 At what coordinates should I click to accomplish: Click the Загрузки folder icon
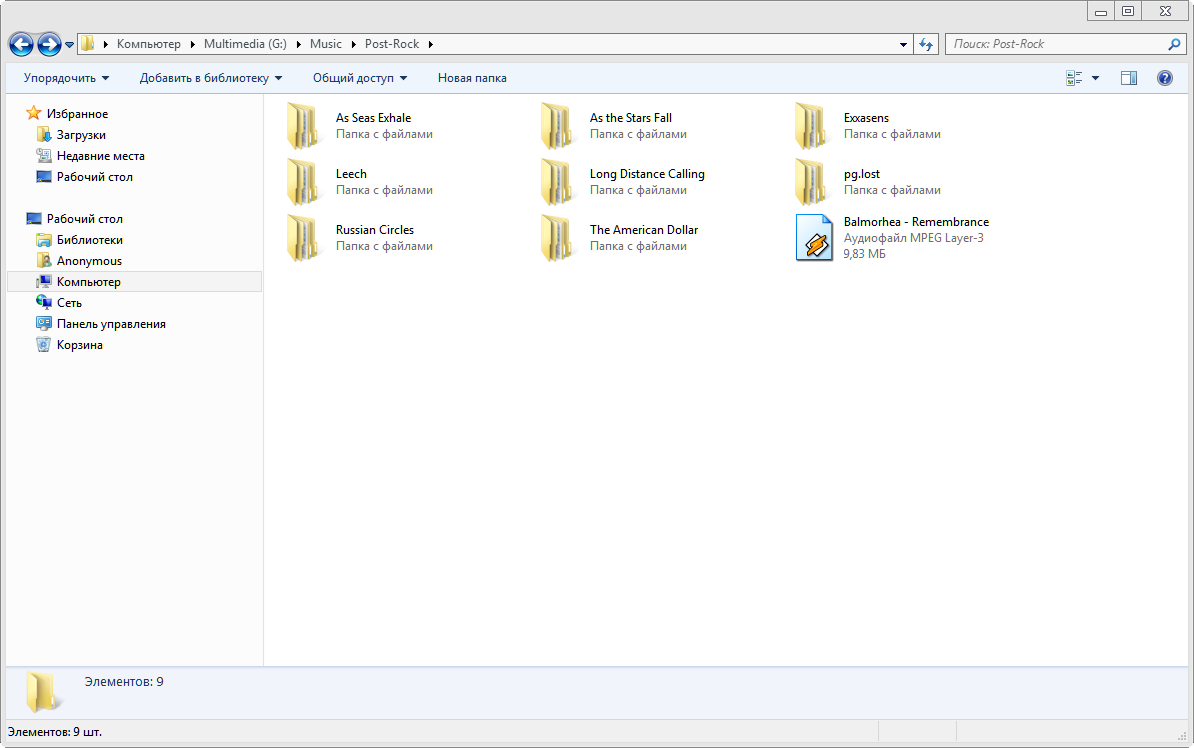point(44,135)
